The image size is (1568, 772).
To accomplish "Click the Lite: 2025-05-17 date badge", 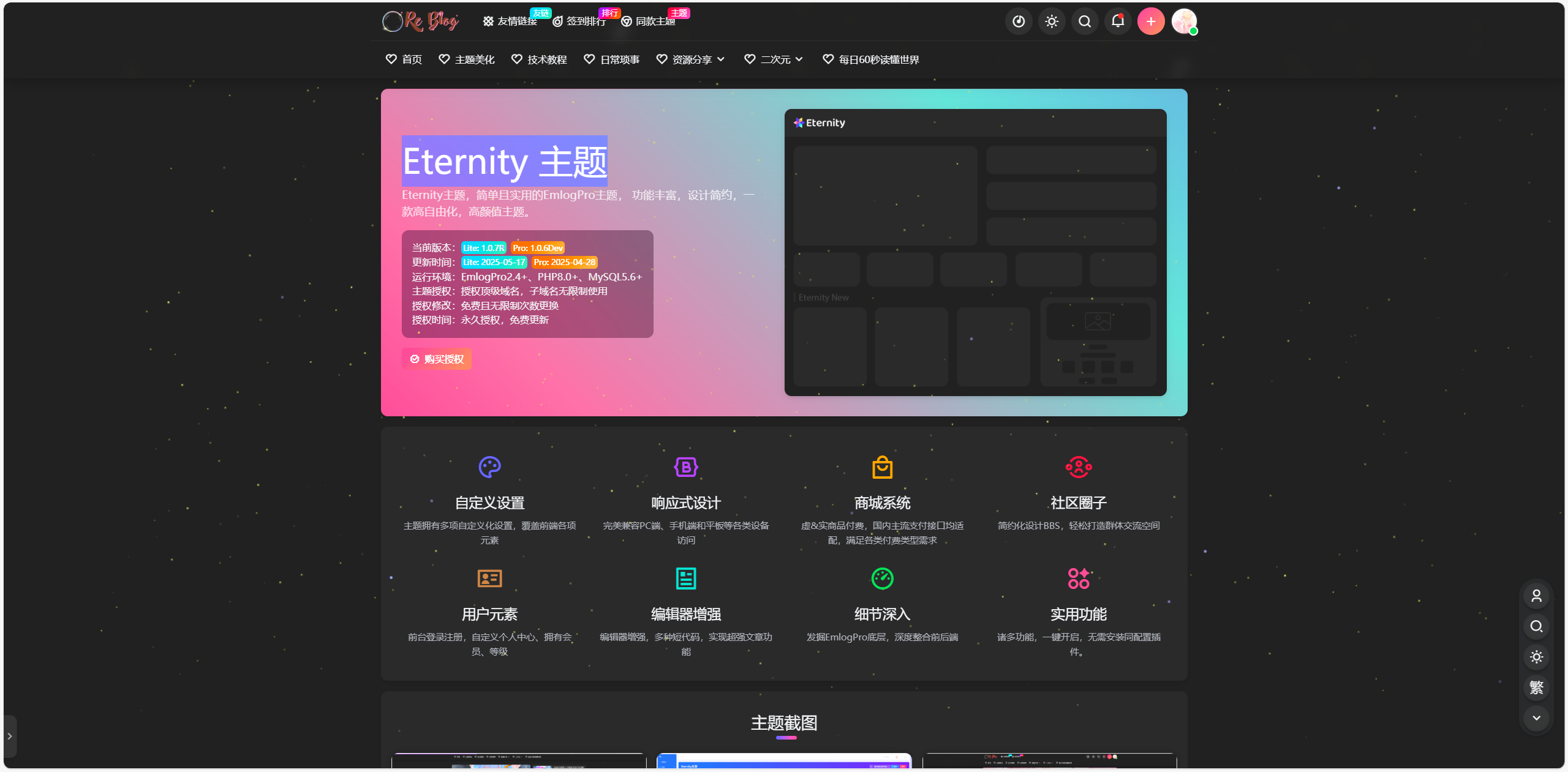I will pos(494,262).
